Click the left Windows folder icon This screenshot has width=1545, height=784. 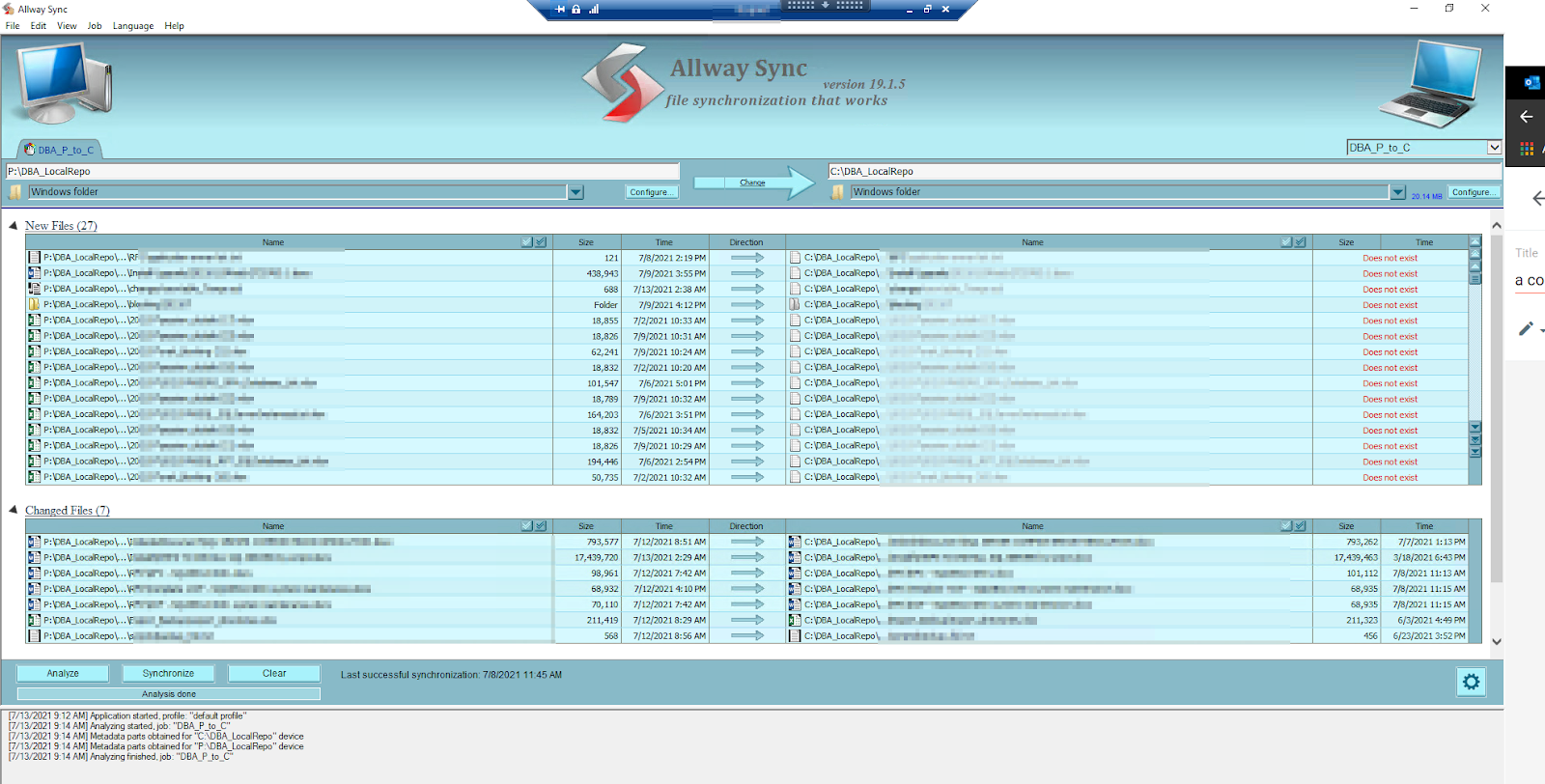coord(15,192)
